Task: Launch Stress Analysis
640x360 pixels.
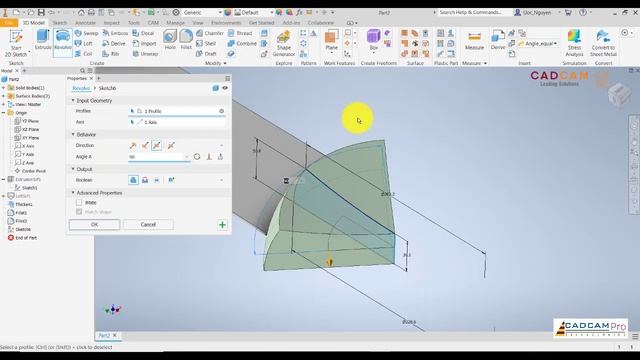Action: click(574, 43)
